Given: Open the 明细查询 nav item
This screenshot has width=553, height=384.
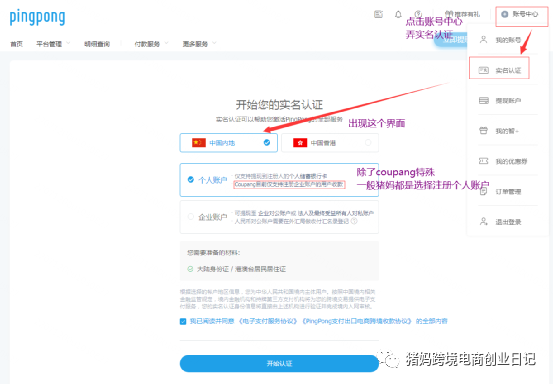Looking at the screenshot, I should pos(97,44).
